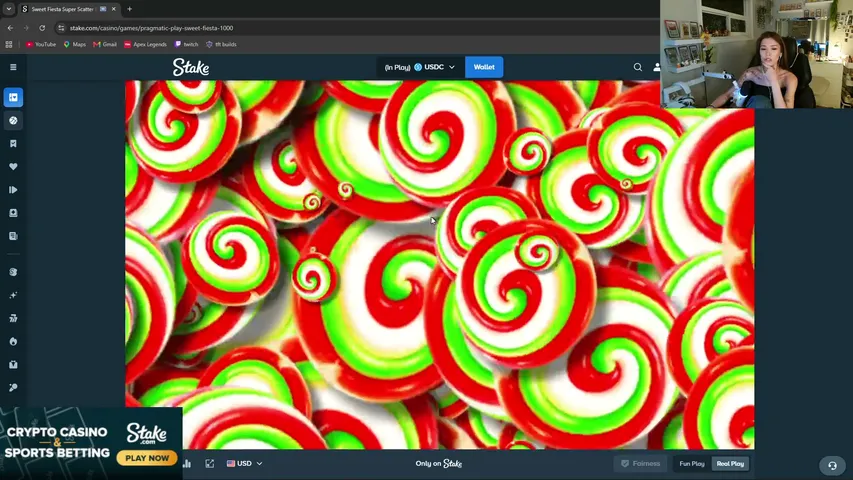Viewport: 853px width, 480px height.
Task: Click the Fairness button
Action: [640, 464]
